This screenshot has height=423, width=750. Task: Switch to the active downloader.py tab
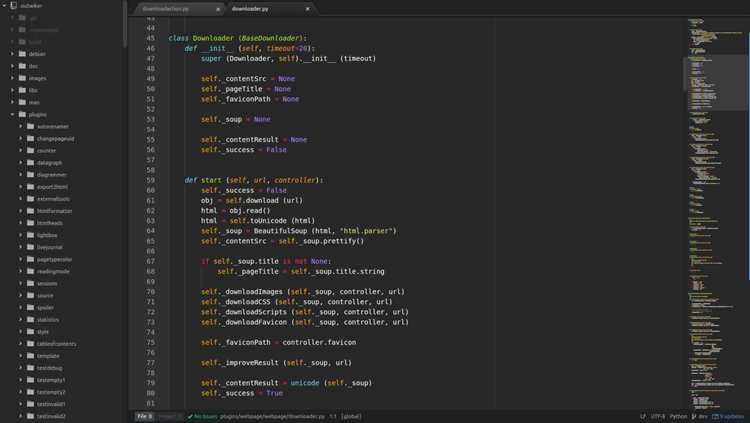[x=271, y=9]
